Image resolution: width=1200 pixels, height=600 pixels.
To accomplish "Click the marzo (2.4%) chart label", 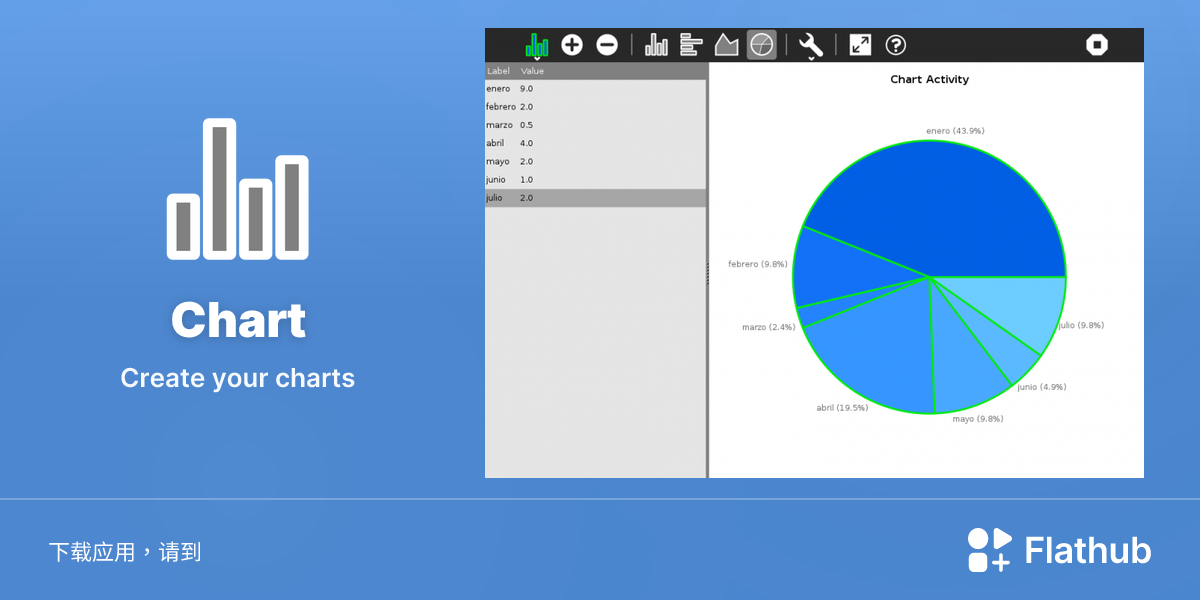I will click(x=768, y=327).
